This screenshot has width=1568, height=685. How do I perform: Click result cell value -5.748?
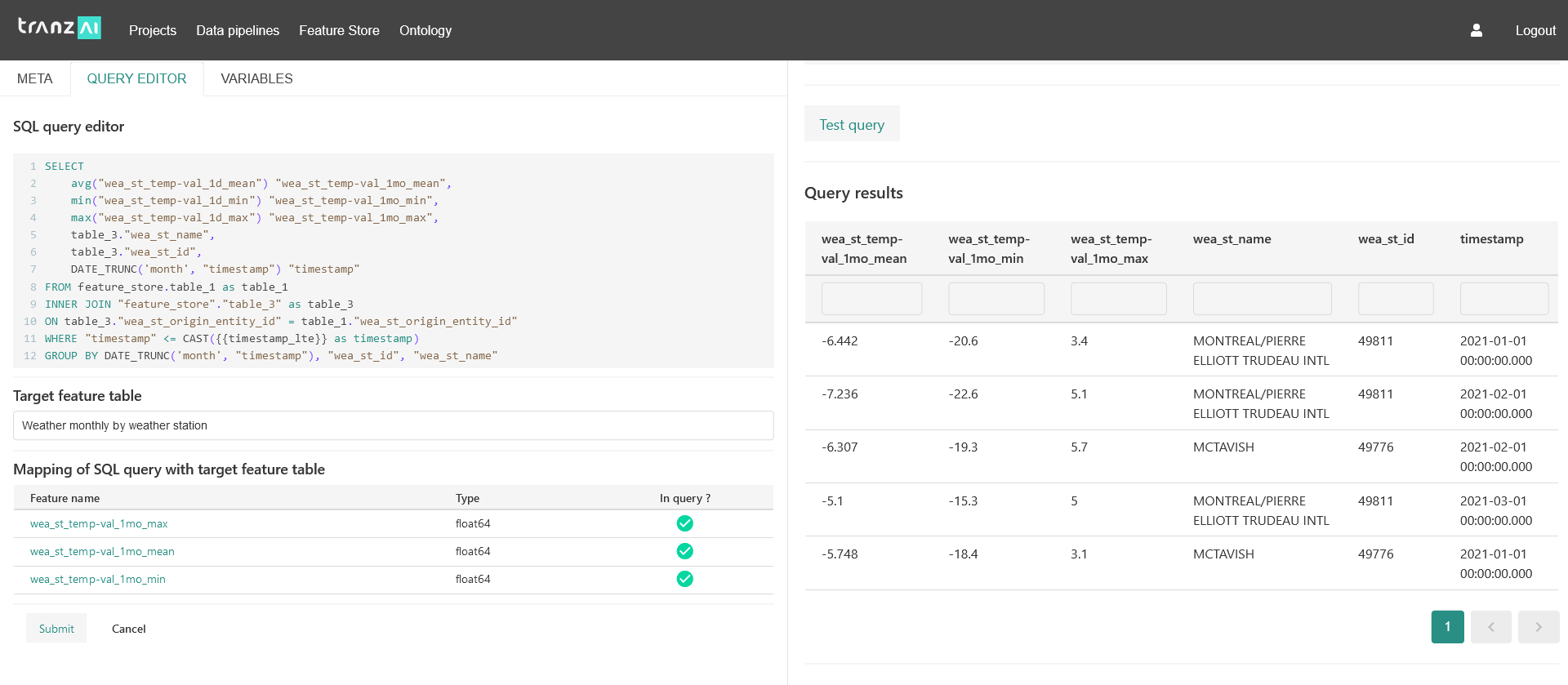(840, 554)
